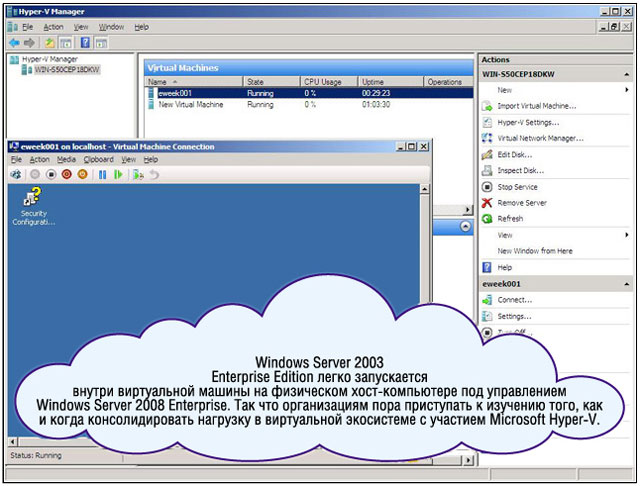Open Hyper-V Settings action
The height and width of the screenshot is (486, 640).
(x=528, y=122)
